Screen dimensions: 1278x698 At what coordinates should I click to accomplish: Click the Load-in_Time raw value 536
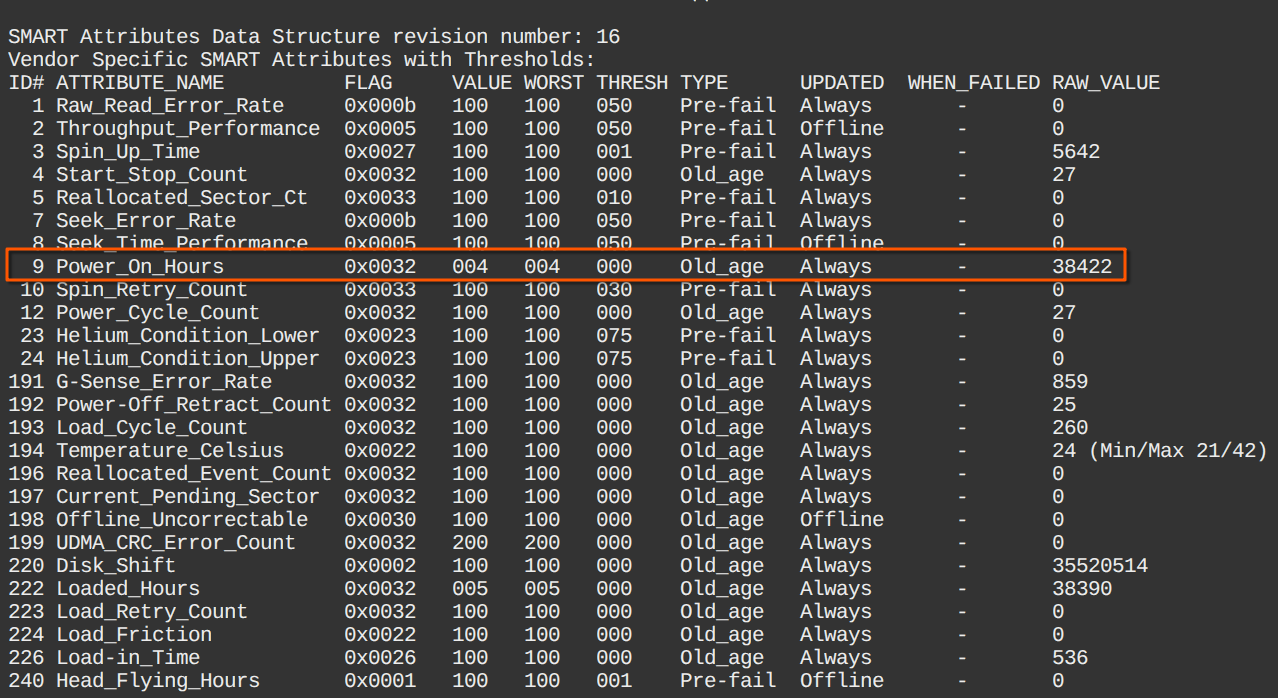1069,658
